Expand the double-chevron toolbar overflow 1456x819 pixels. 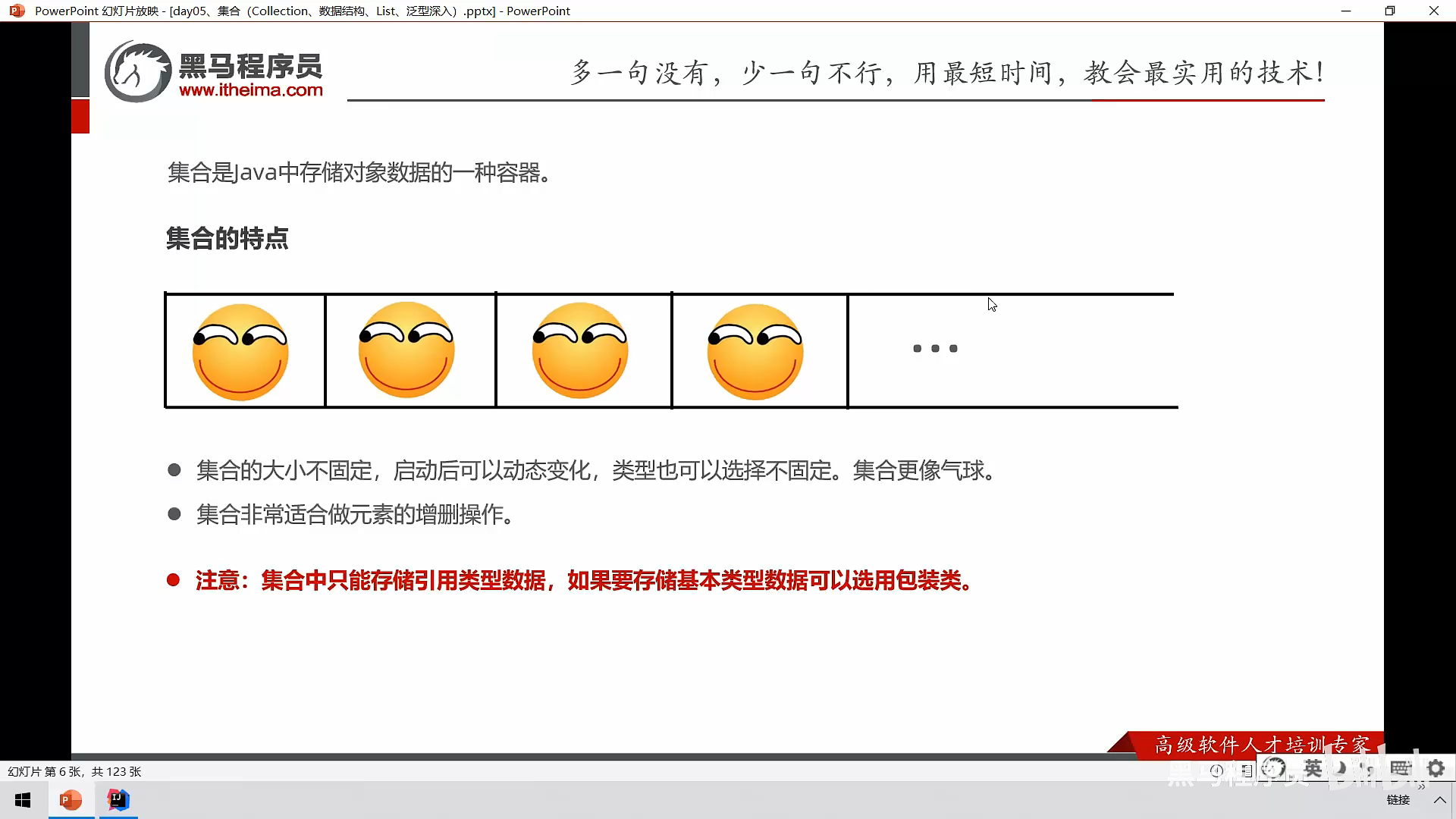[1421, 787]
